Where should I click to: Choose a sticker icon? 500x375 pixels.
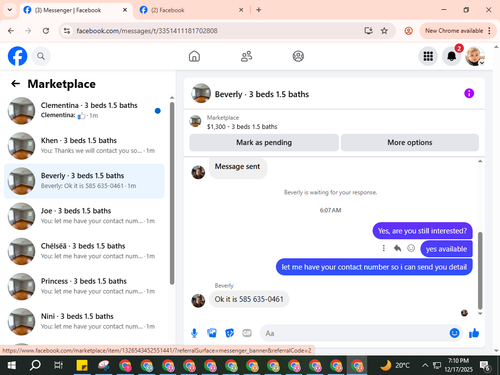coord(229,333)
